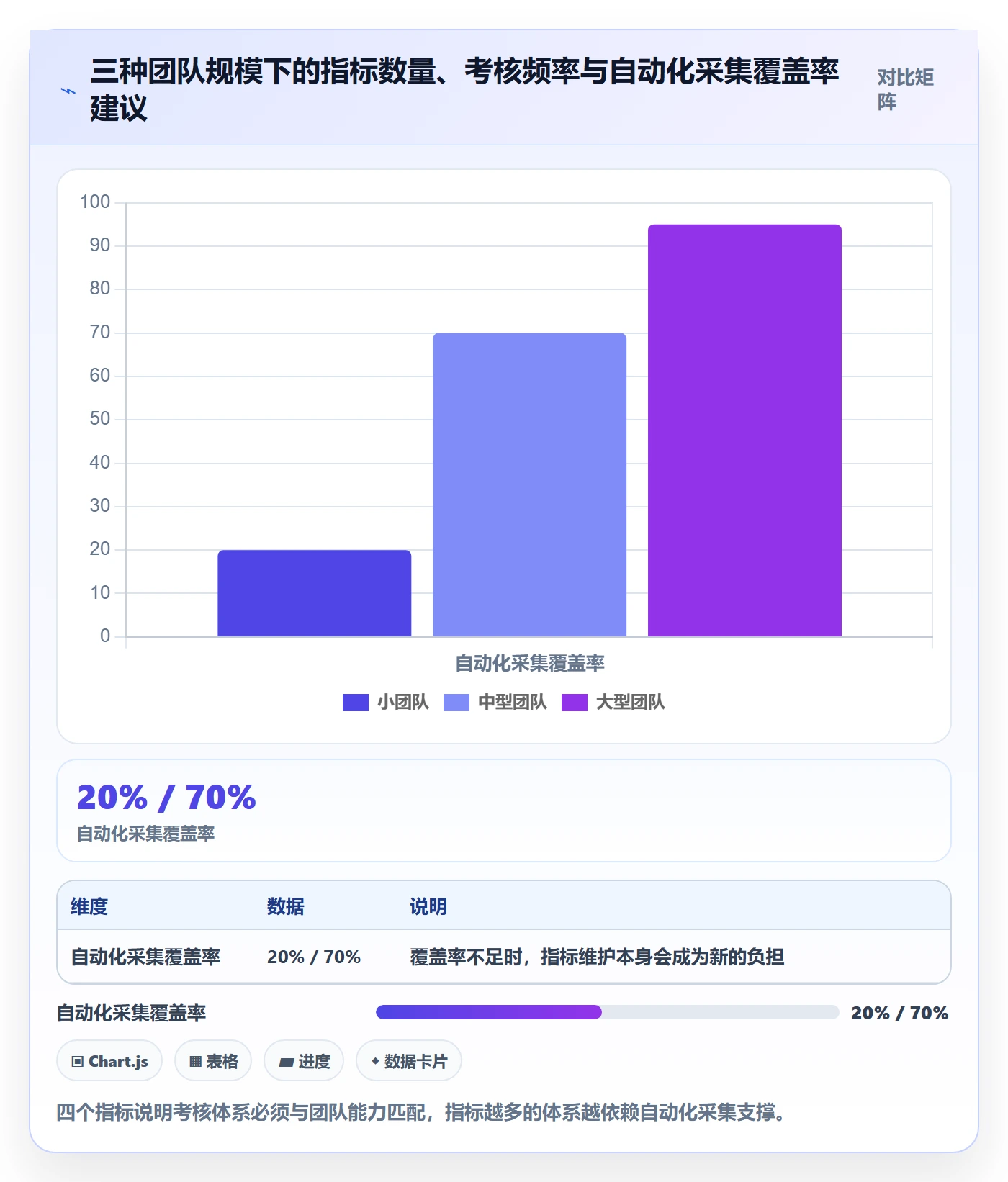Image resolution: width=1008 pixels, height=1182 pixels.
Task: Click the Chart.js chip
Action: coord(109,1061)
